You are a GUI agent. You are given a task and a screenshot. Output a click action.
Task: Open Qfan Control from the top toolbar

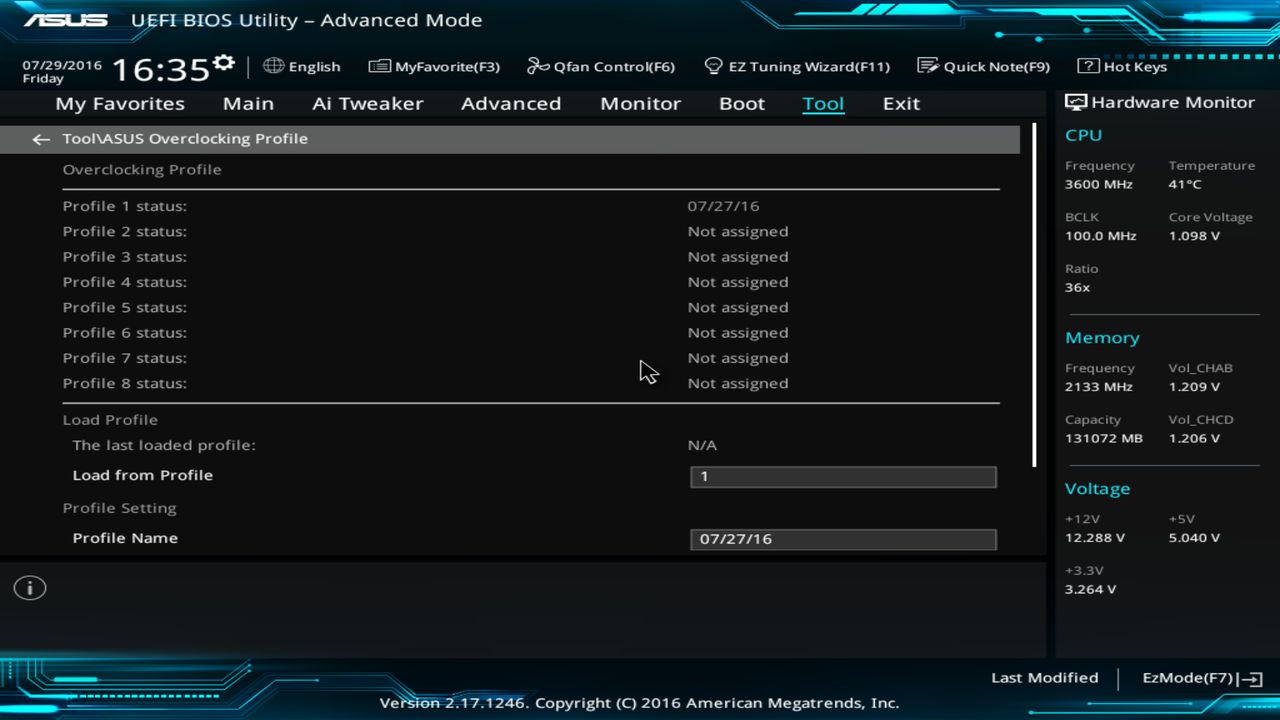600,66
